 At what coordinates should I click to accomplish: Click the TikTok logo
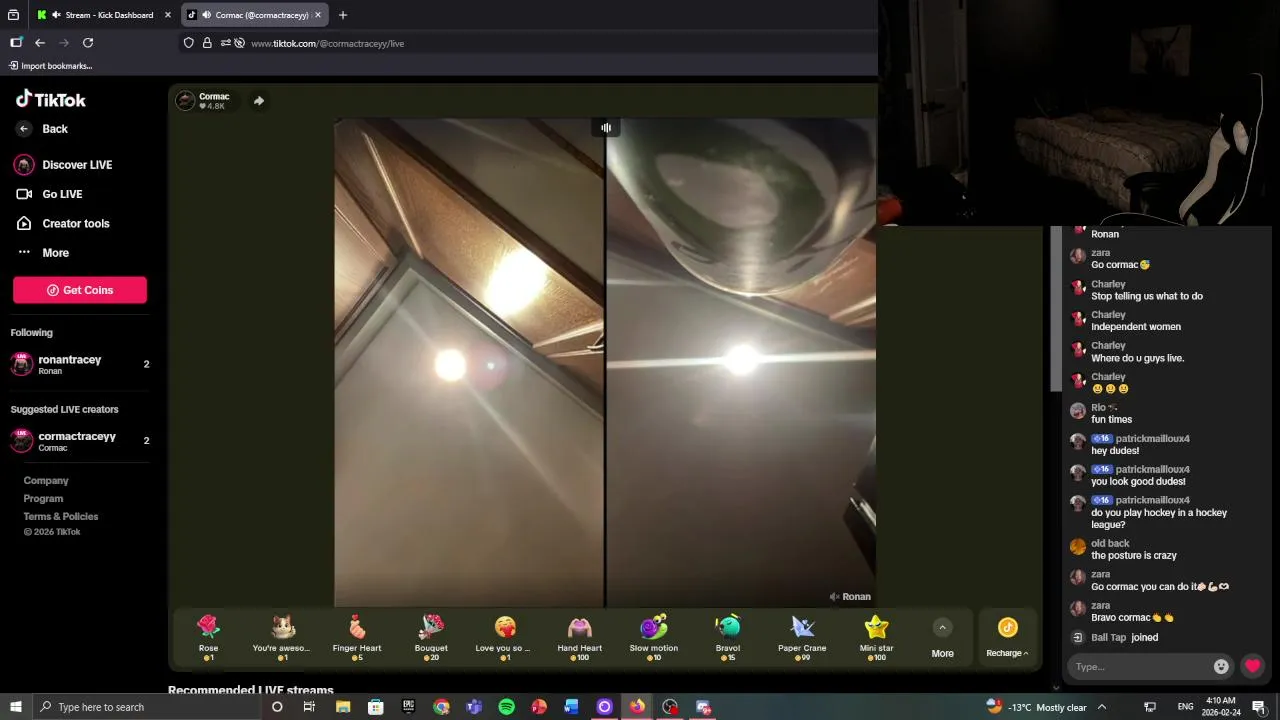pyautogui.click(x=51, y=99)
